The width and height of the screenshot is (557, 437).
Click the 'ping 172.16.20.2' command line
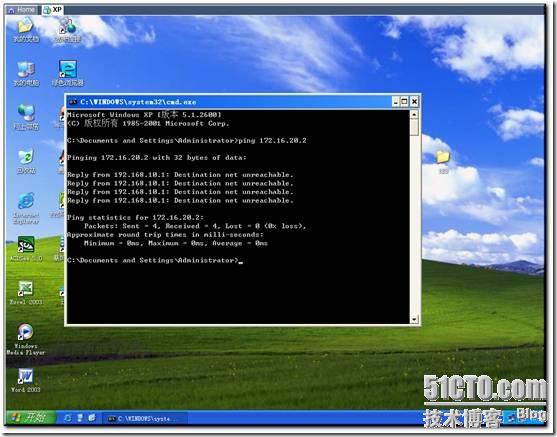click(x=186, y=140)
